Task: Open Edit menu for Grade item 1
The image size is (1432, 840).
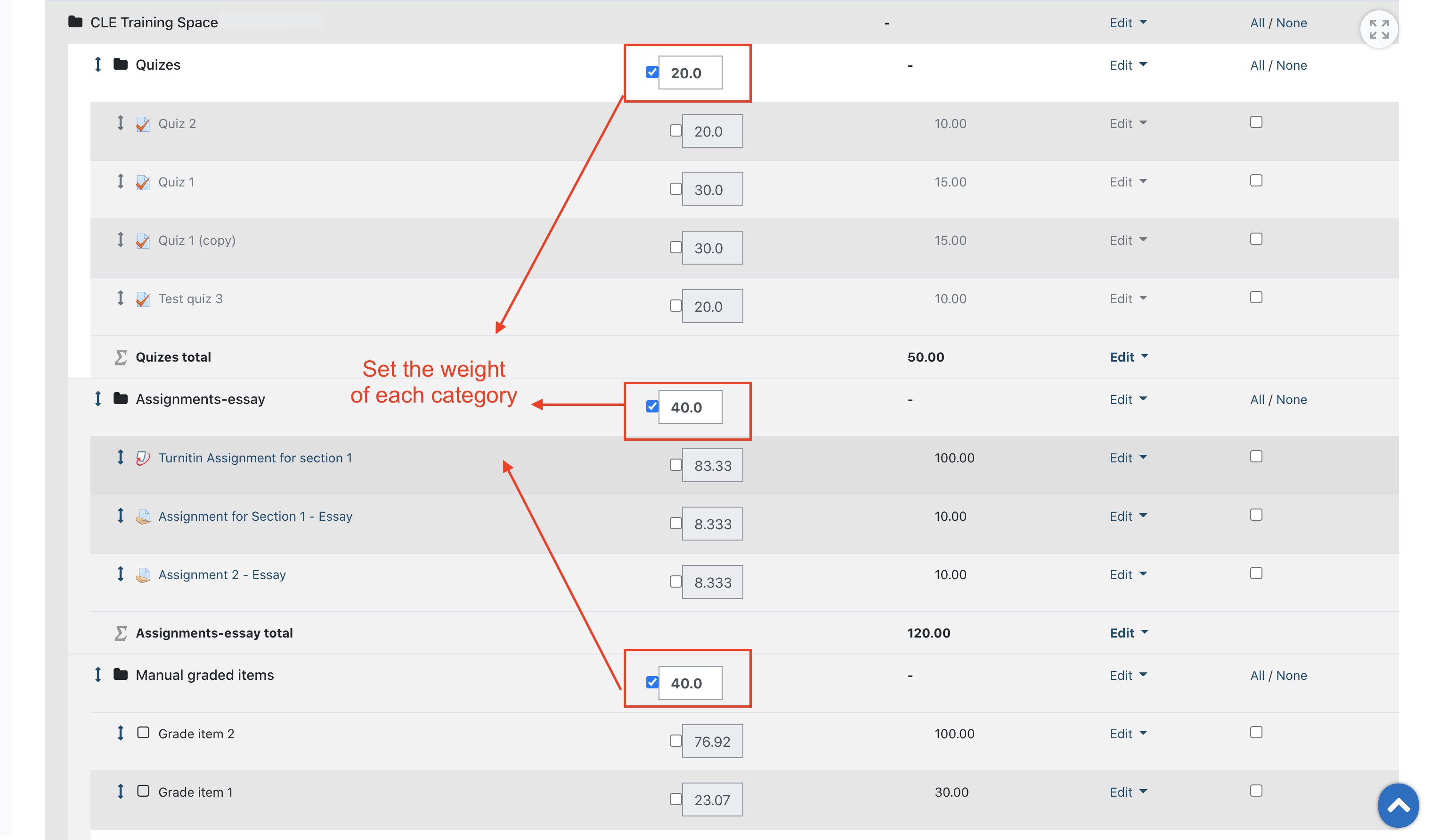Action: (1129, 792)
